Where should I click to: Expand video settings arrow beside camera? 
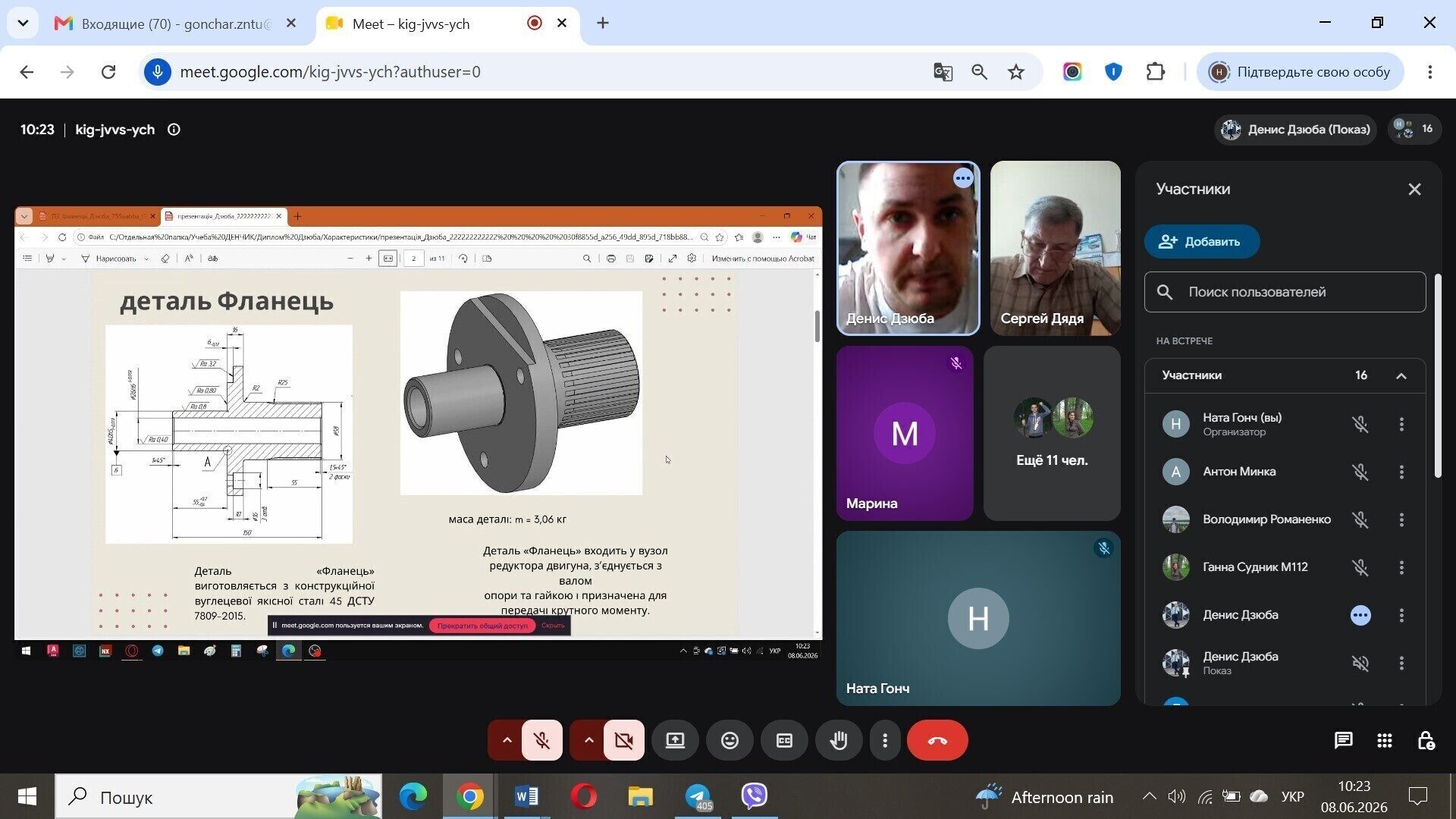588,740
